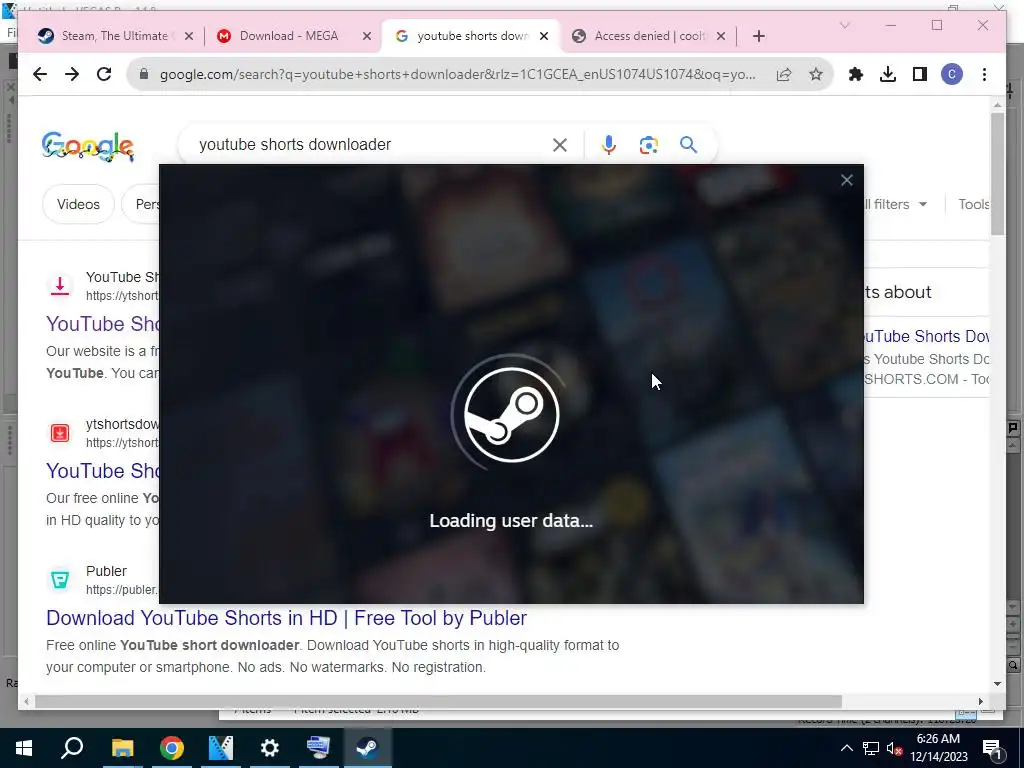Click the Chrome horizontal scrollbar thumb
1024x768 pixels.
[438, 701]
